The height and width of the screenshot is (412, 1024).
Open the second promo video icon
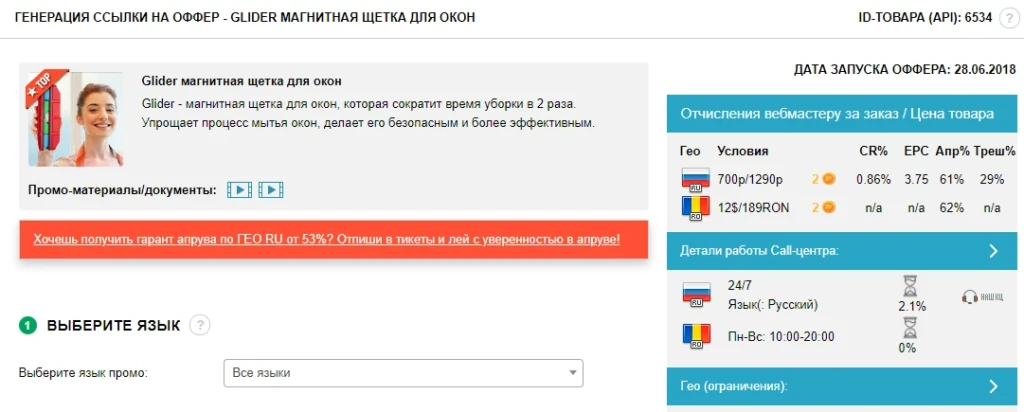point(271,190)
